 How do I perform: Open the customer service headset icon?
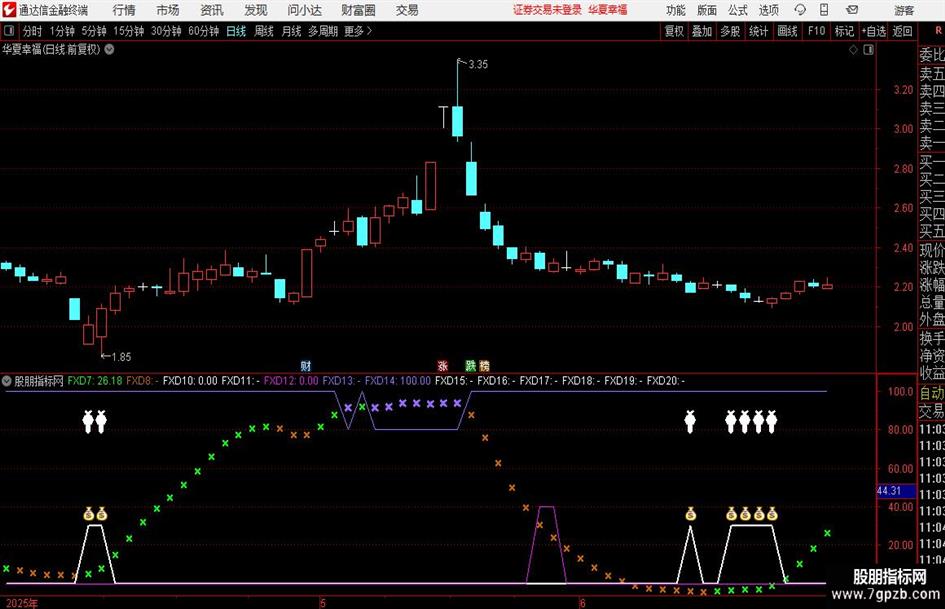[x=800, y=10]
